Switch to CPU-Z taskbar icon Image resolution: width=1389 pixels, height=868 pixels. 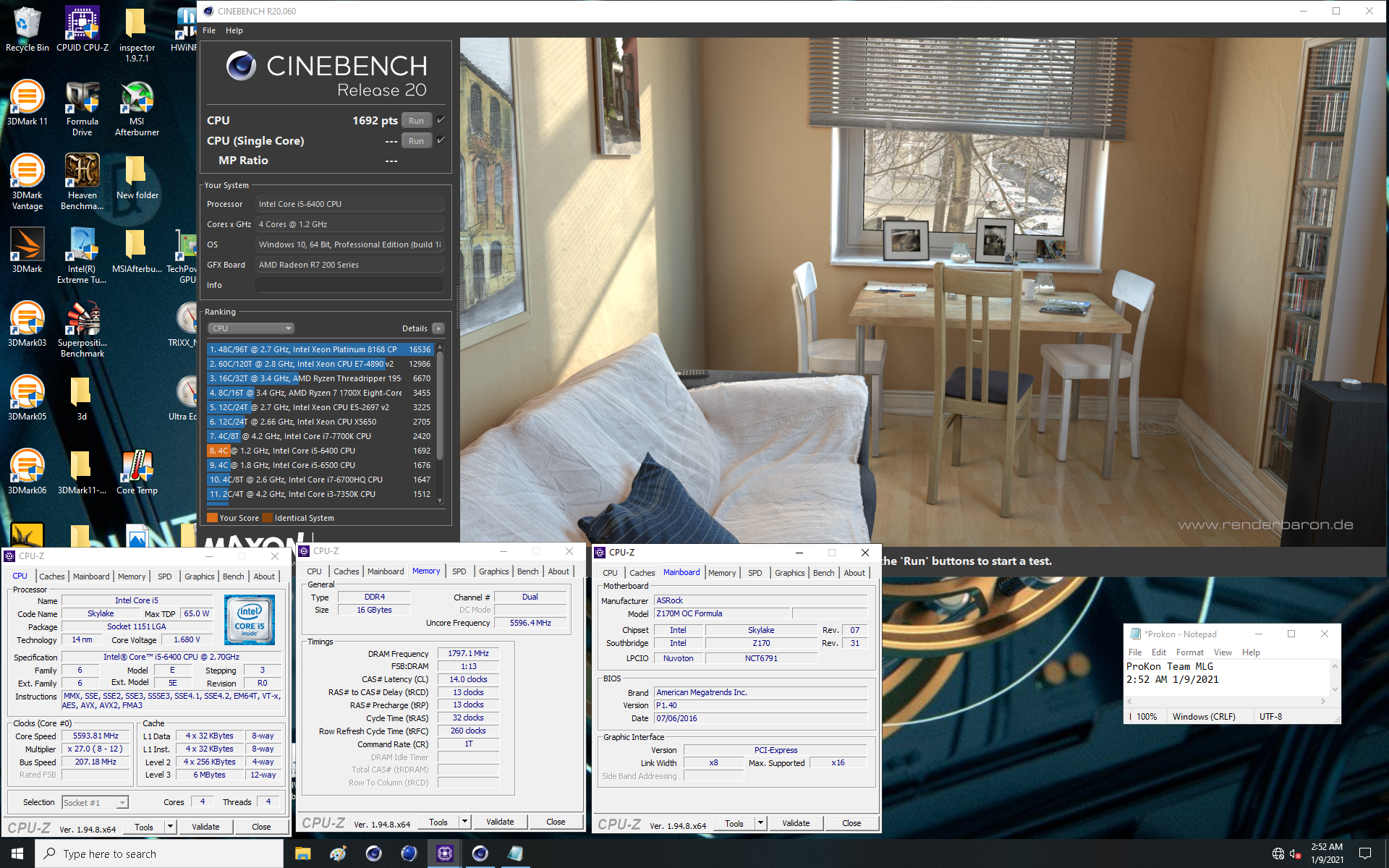(444, 854)
